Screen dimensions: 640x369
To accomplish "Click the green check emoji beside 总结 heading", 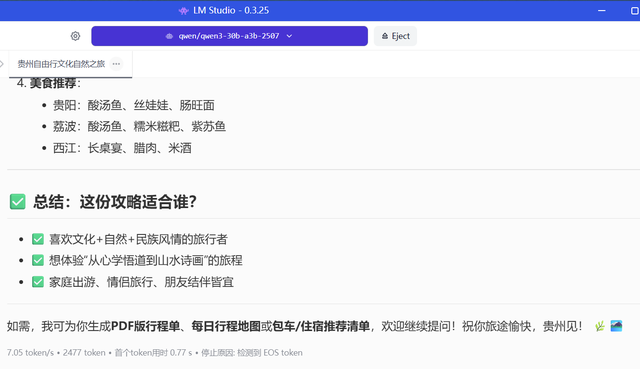I will tap(18, 202).
